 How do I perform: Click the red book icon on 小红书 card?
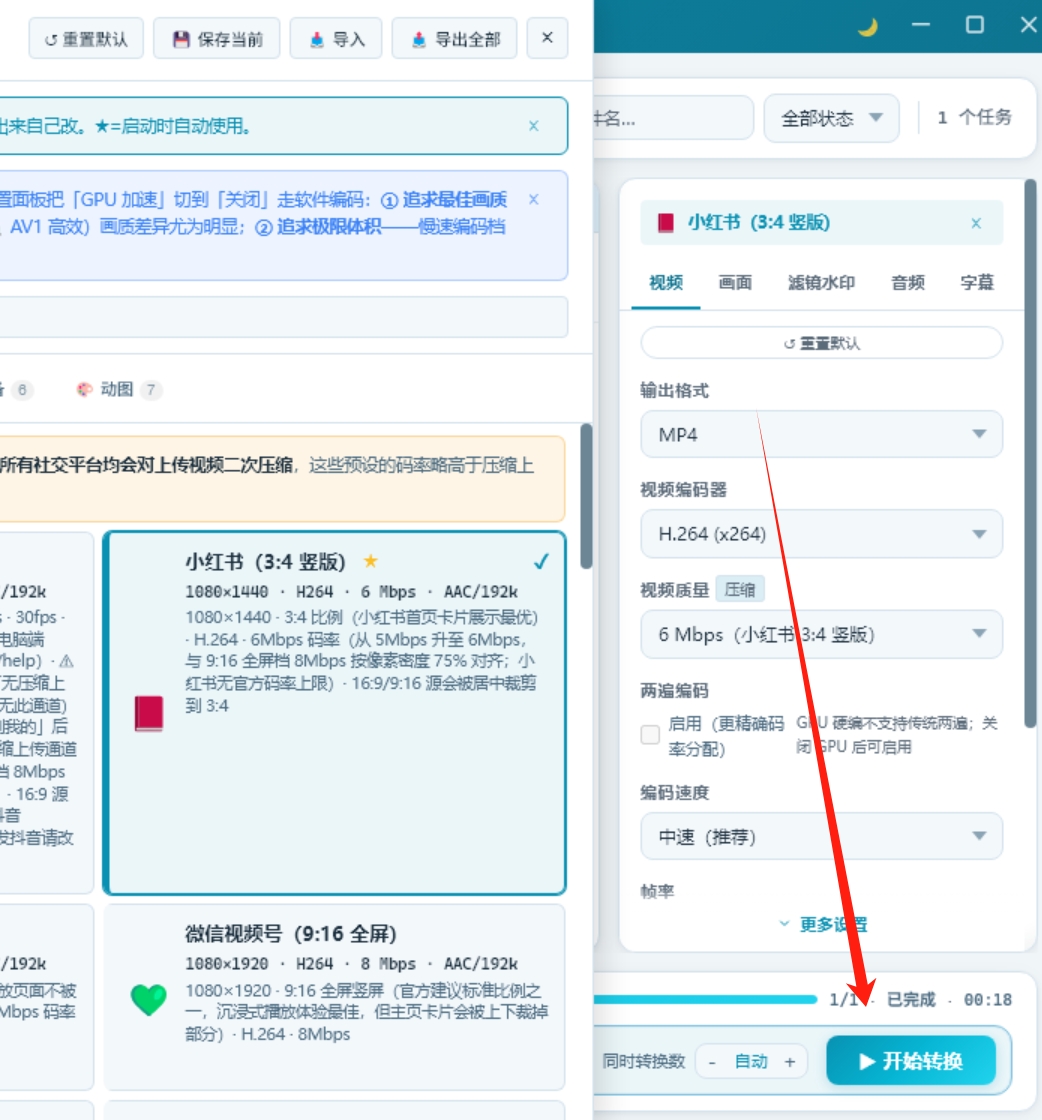point(149,713)
